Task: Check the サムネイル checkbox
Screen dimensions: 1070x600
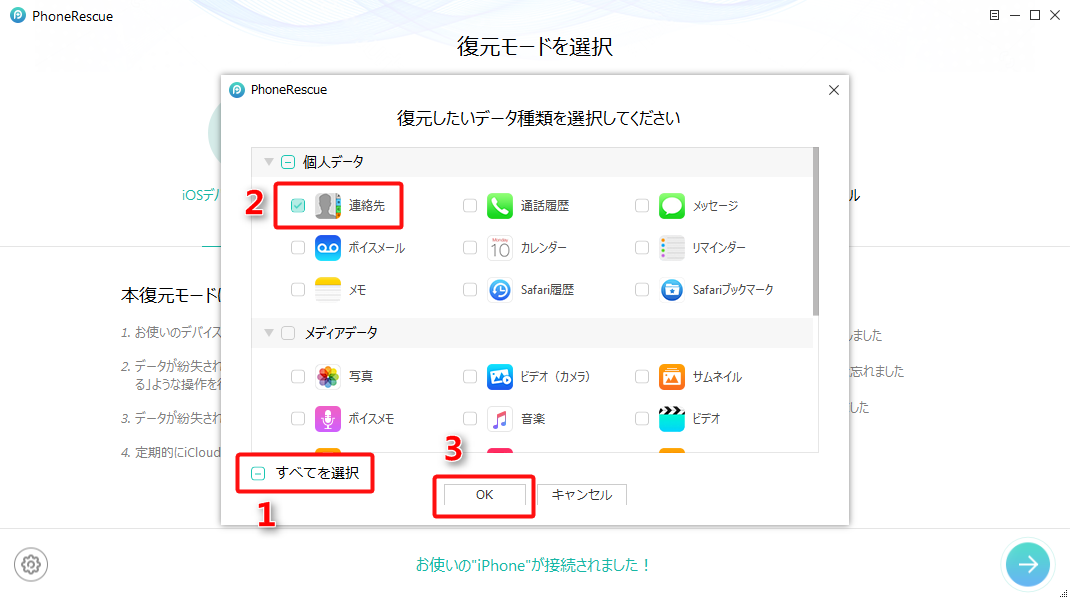Action: [641, 376]
